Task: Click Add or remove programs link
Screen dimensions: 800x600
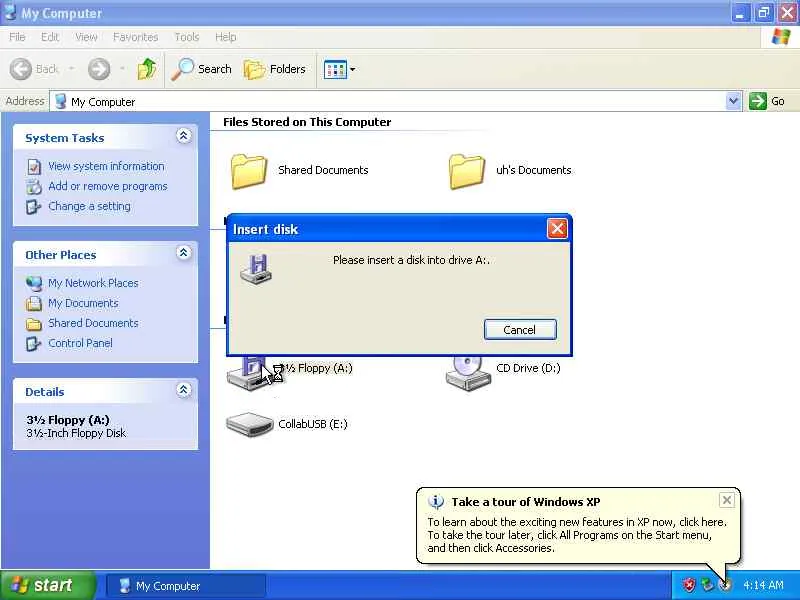Action: pyautogui.click(x=108, y=186)
